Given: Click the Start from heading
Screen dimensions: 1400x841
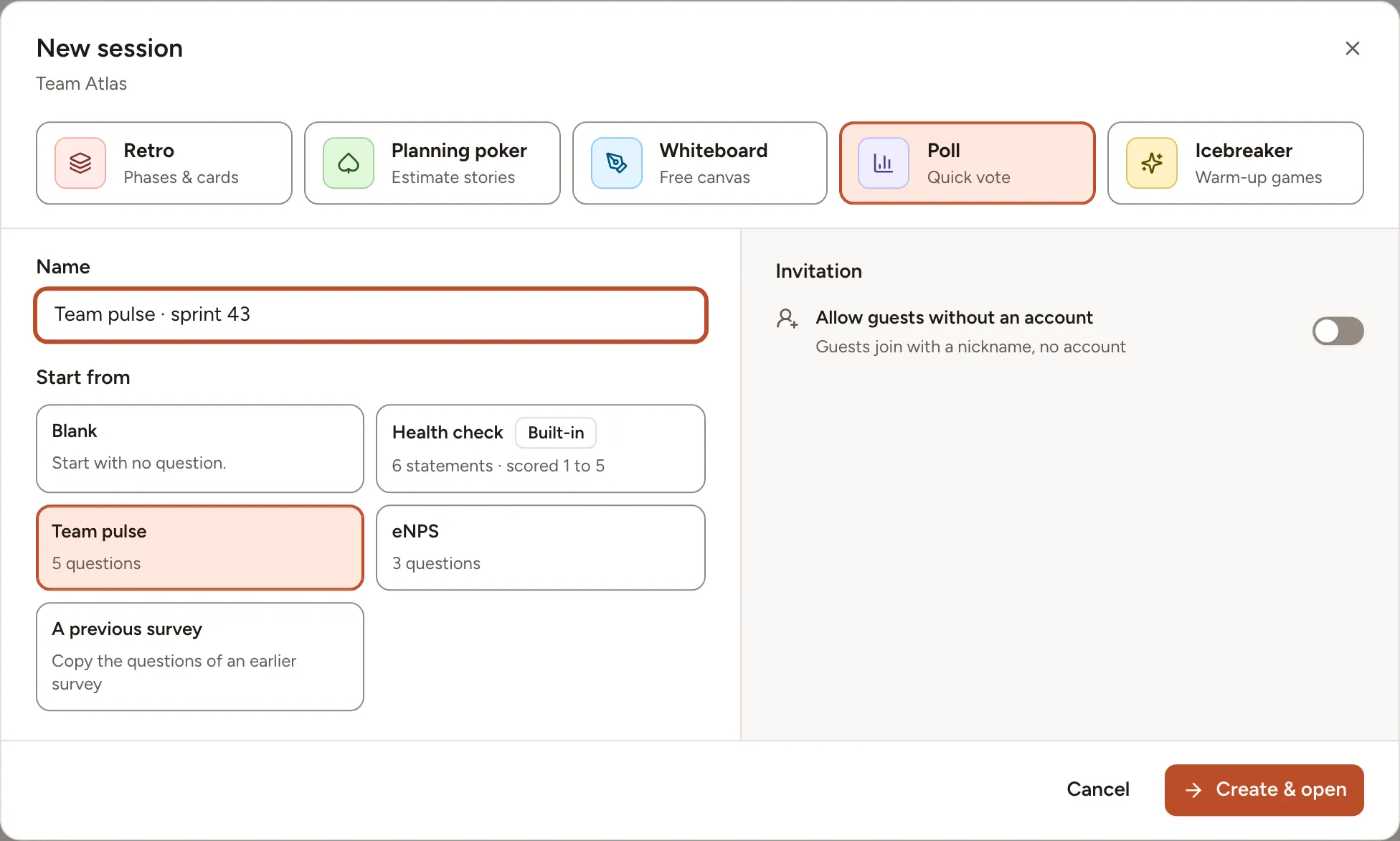Looking at the screenshot, I should click(x=83, y=377).
